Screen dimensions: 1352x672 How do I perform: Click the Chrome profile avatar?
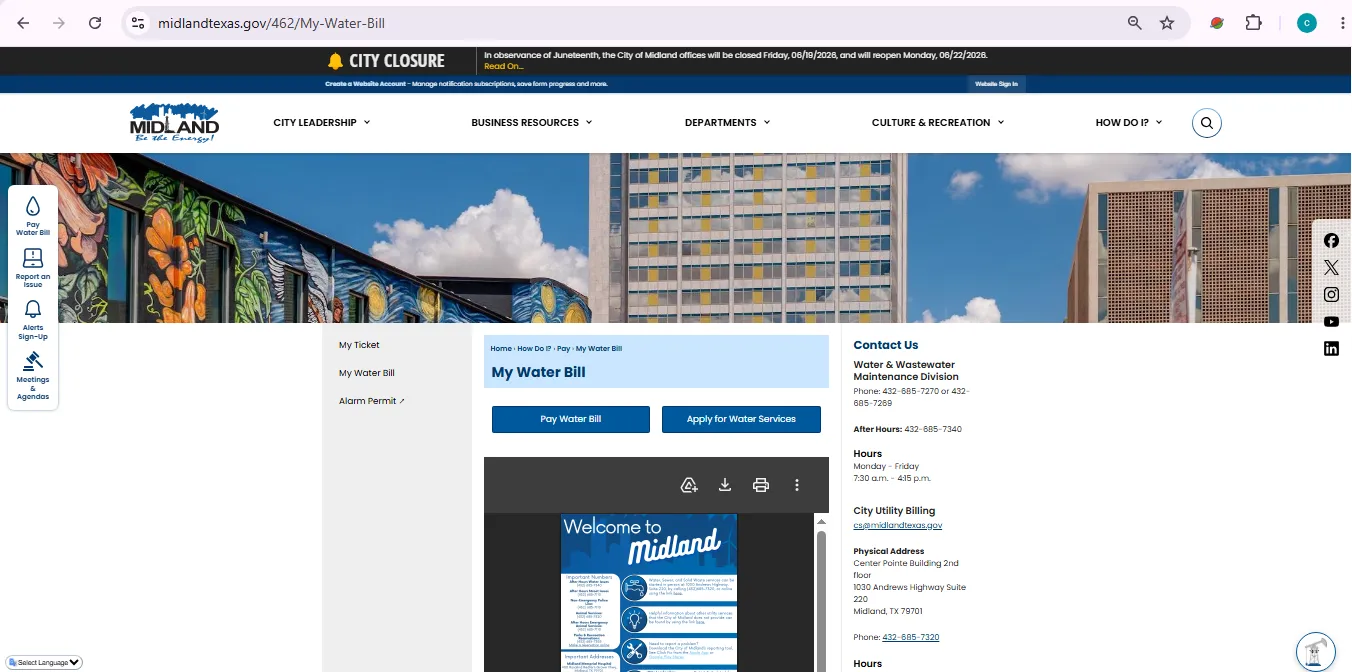click(x=1307, y=23)
